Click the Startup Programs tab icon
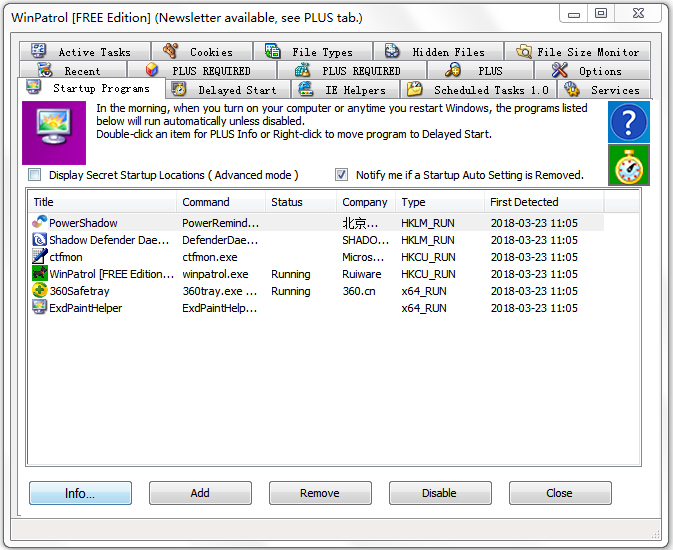Screen dimensions: 673x550 33,87
